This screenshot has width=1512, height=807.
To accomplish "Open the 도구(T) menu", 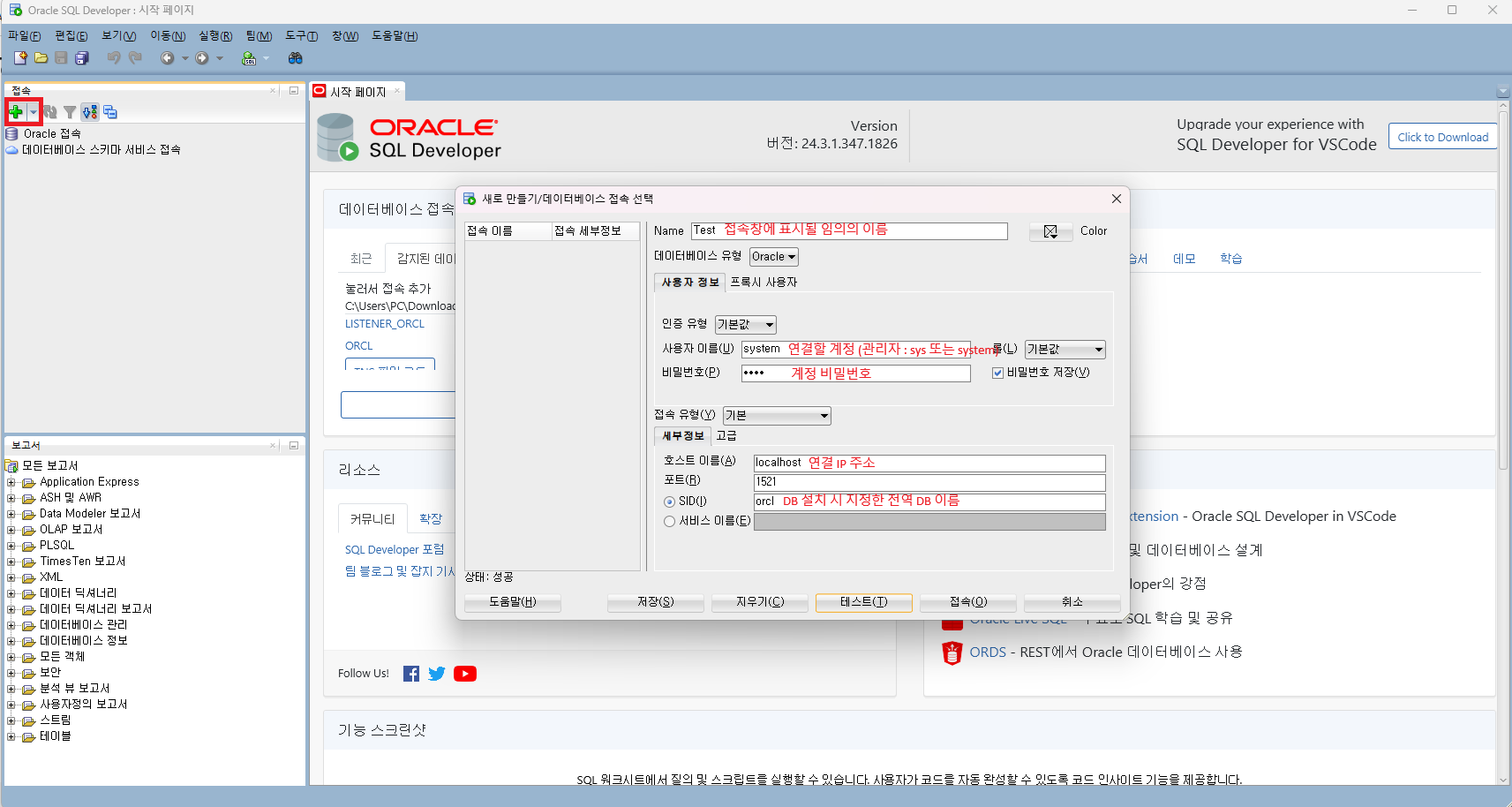I will click(x=302, y=36).
